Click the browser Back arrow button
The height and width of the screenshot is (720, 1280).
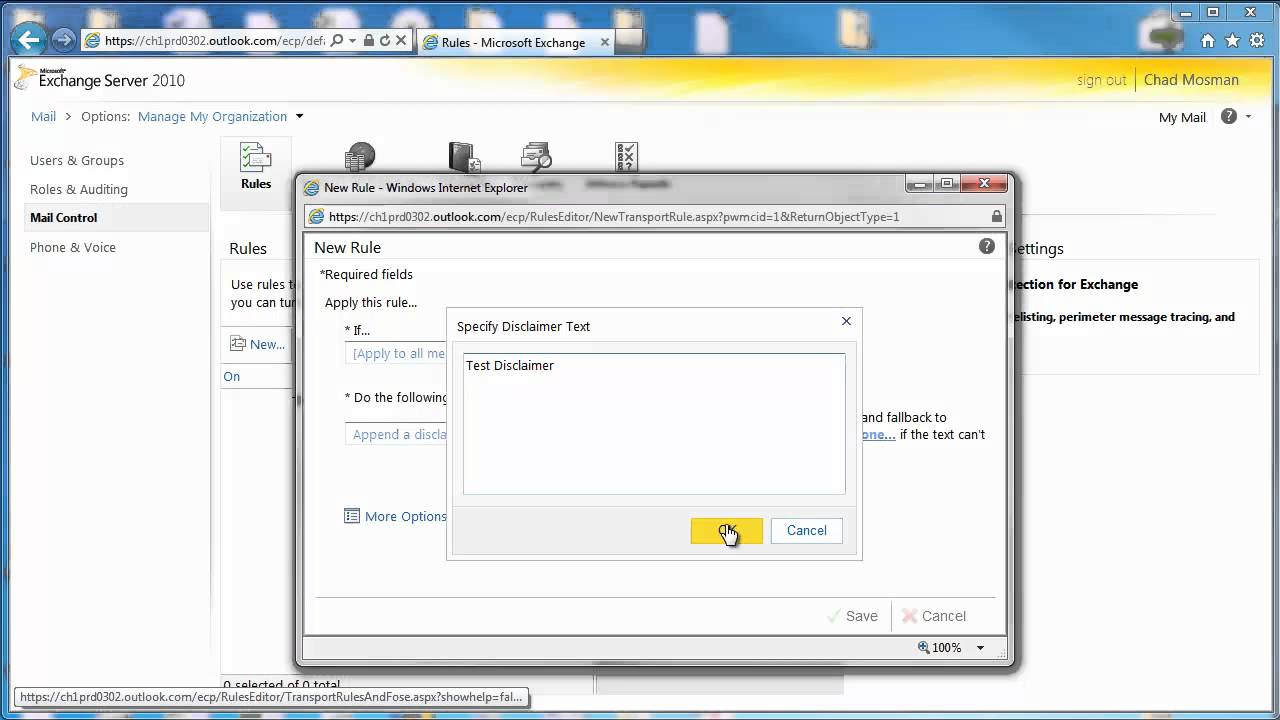(x=28, y=40)
